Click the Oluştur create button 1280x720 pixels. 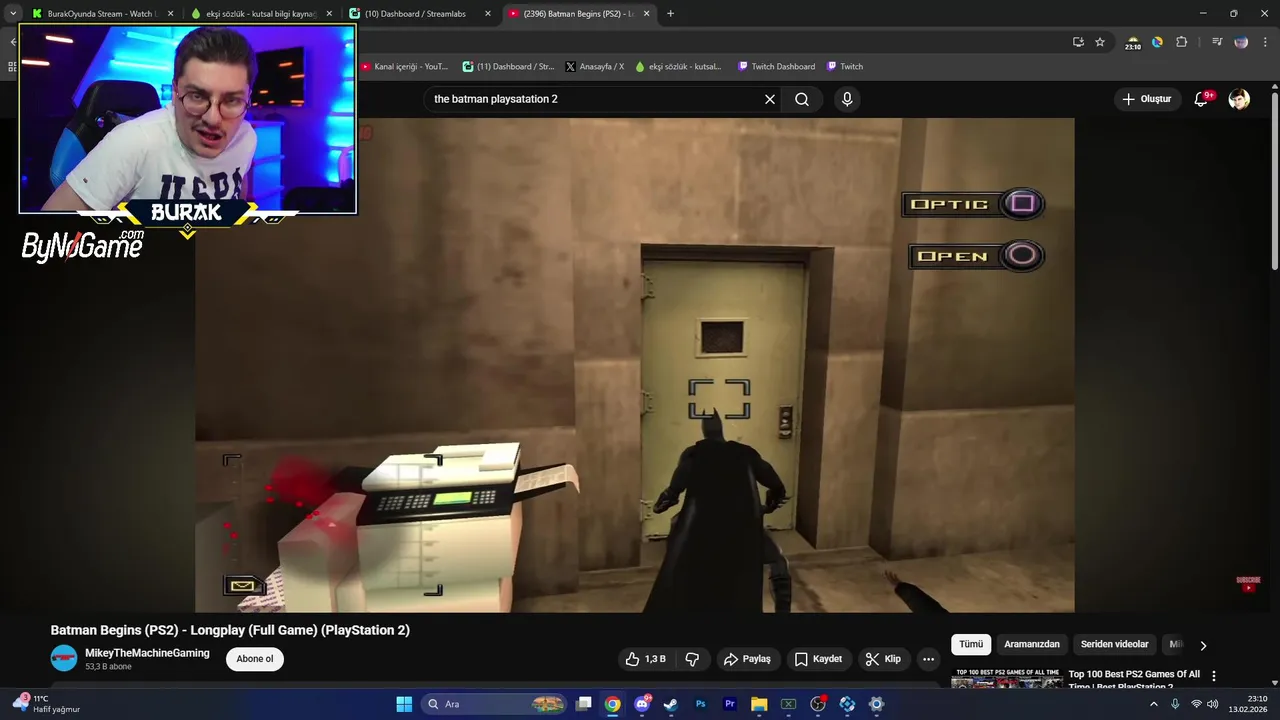coord(1146,99)
